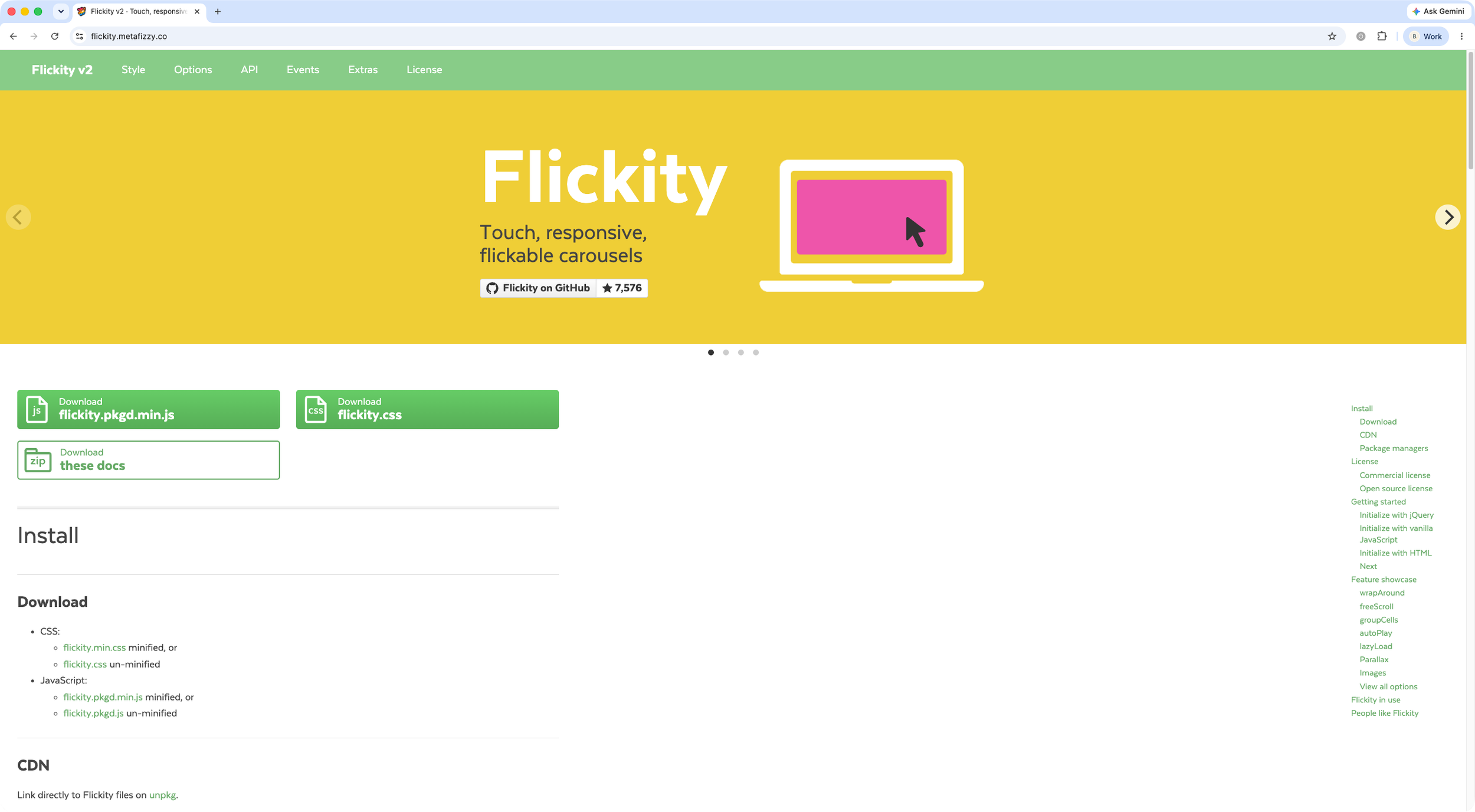Open the Flickity v2 home logo link
The height and width of the screenshot is (812, 1475).
coord(62,70)
